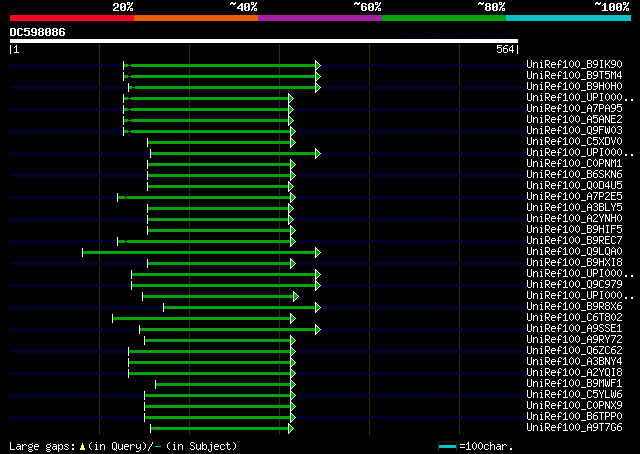Viewport: 640px width, 454px height.
Task: Select the UniRef100_C0PNX9 label
Action: pyautogui.click(x=574, y=406)
